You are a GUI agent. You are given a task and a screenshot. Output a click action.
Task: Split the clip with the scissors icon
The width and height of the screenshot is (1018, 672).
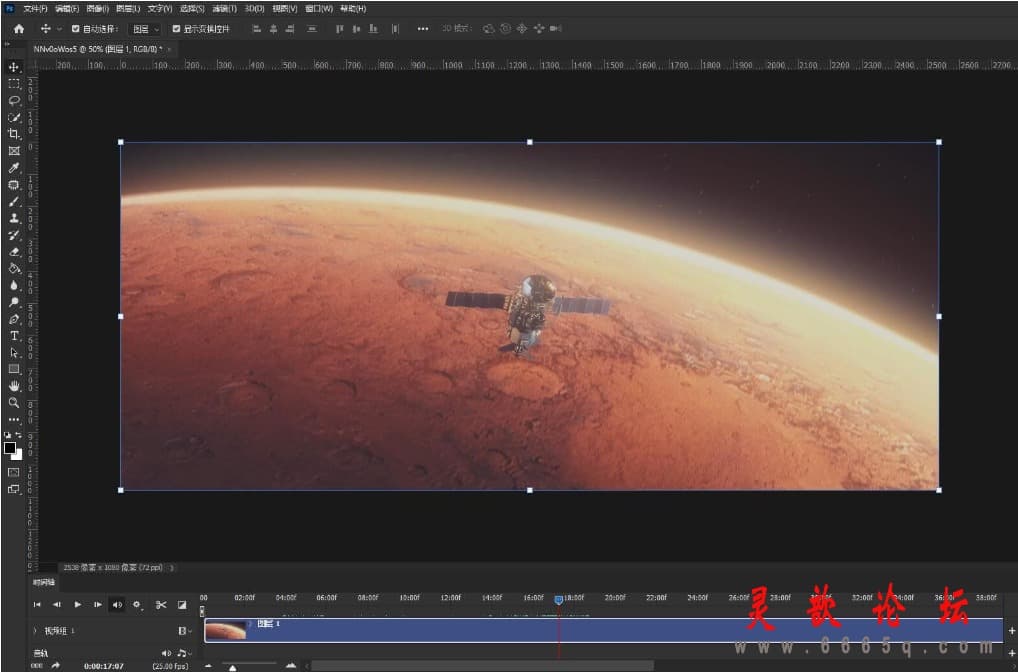[161, 604]
